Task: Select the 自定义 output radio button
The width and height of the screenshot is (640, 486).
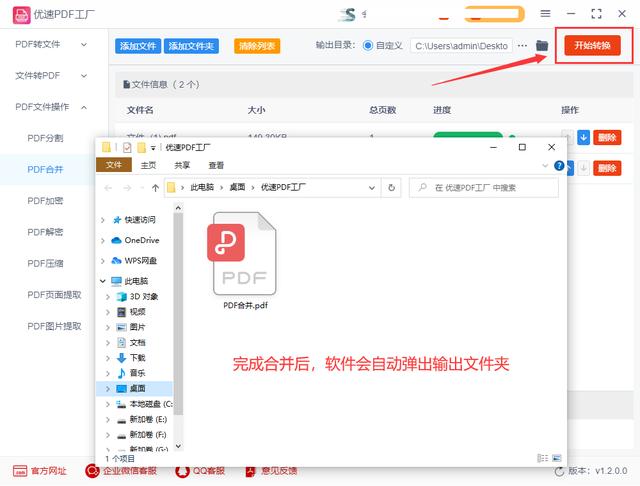Action: [x=367, y=45]
